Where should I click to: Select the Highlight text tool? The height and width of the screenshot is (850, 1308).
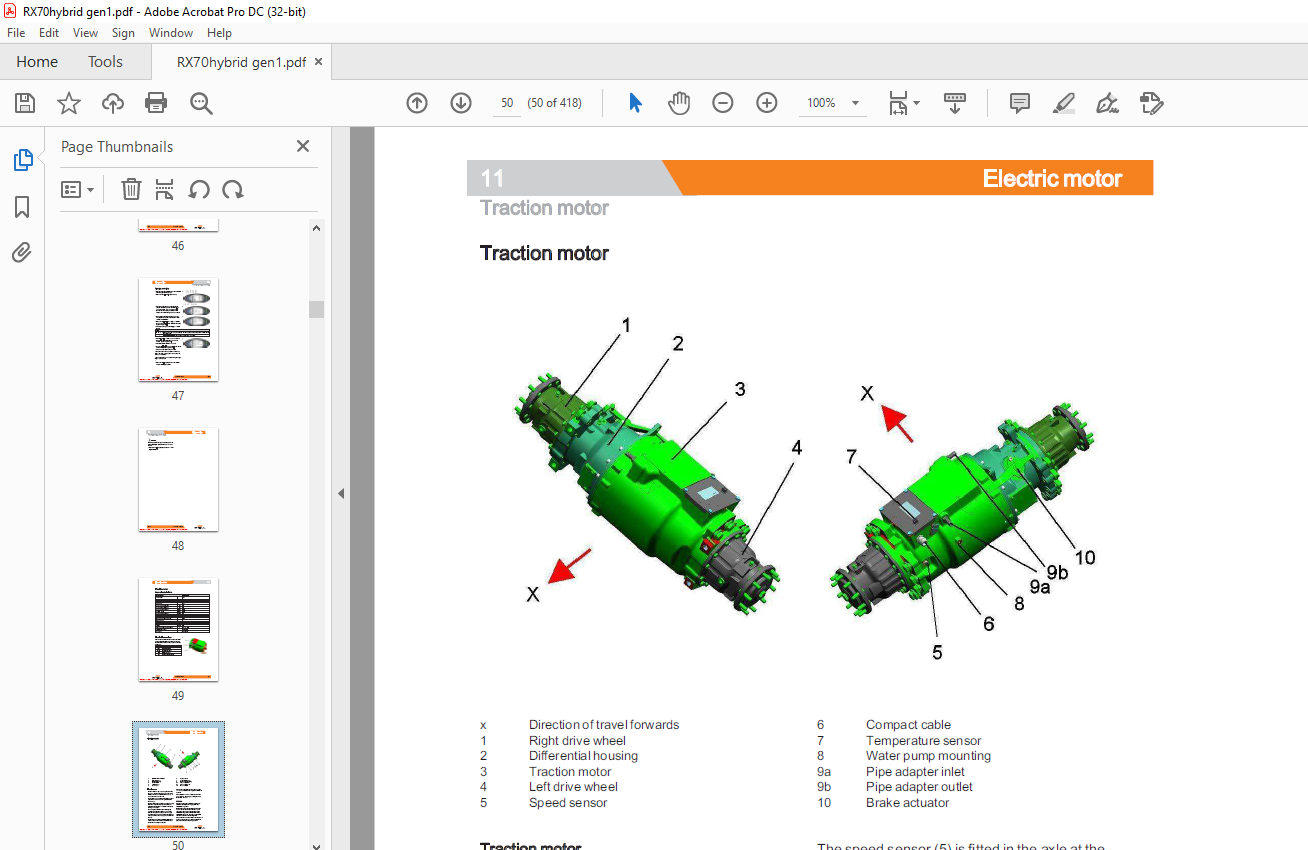1064,103
